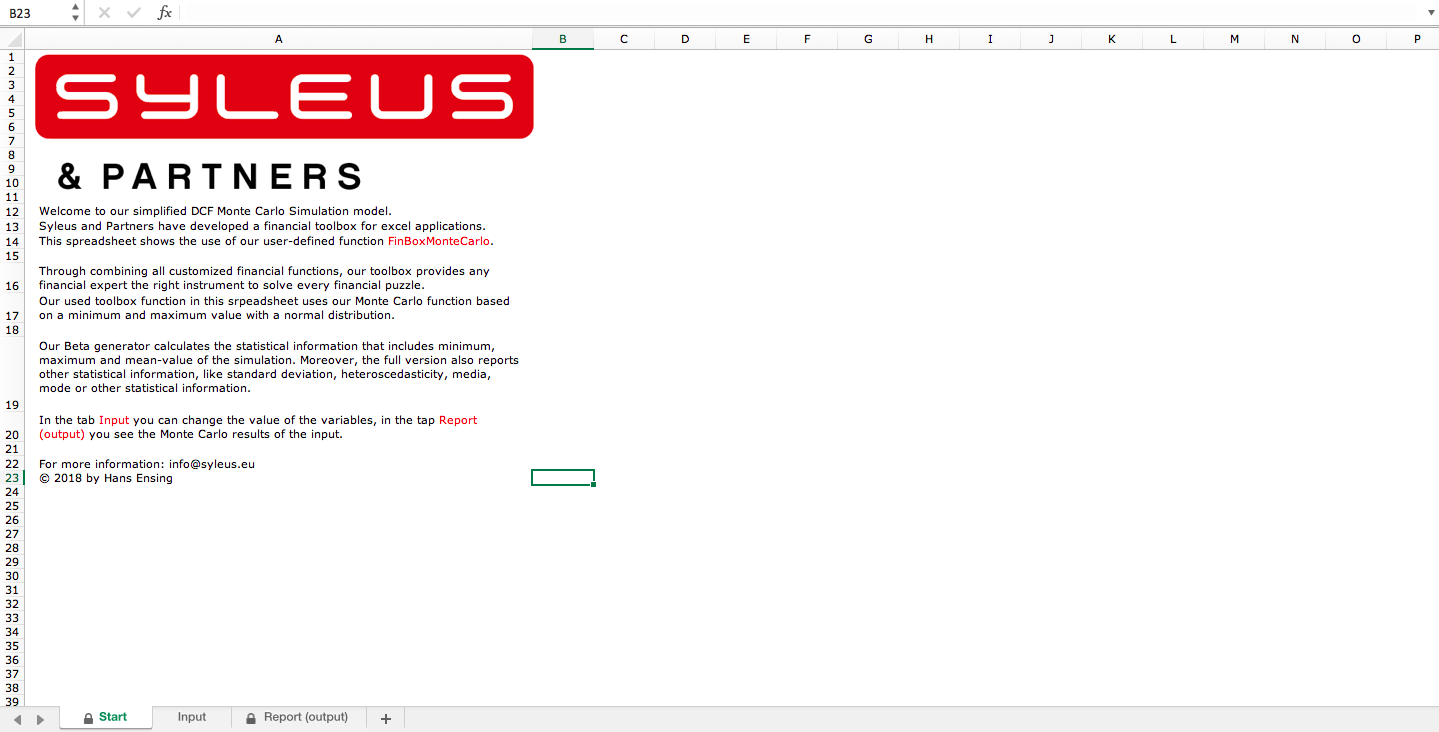1439x732 pixels.
Task: Select column O header
Action: pos(1356,39)
